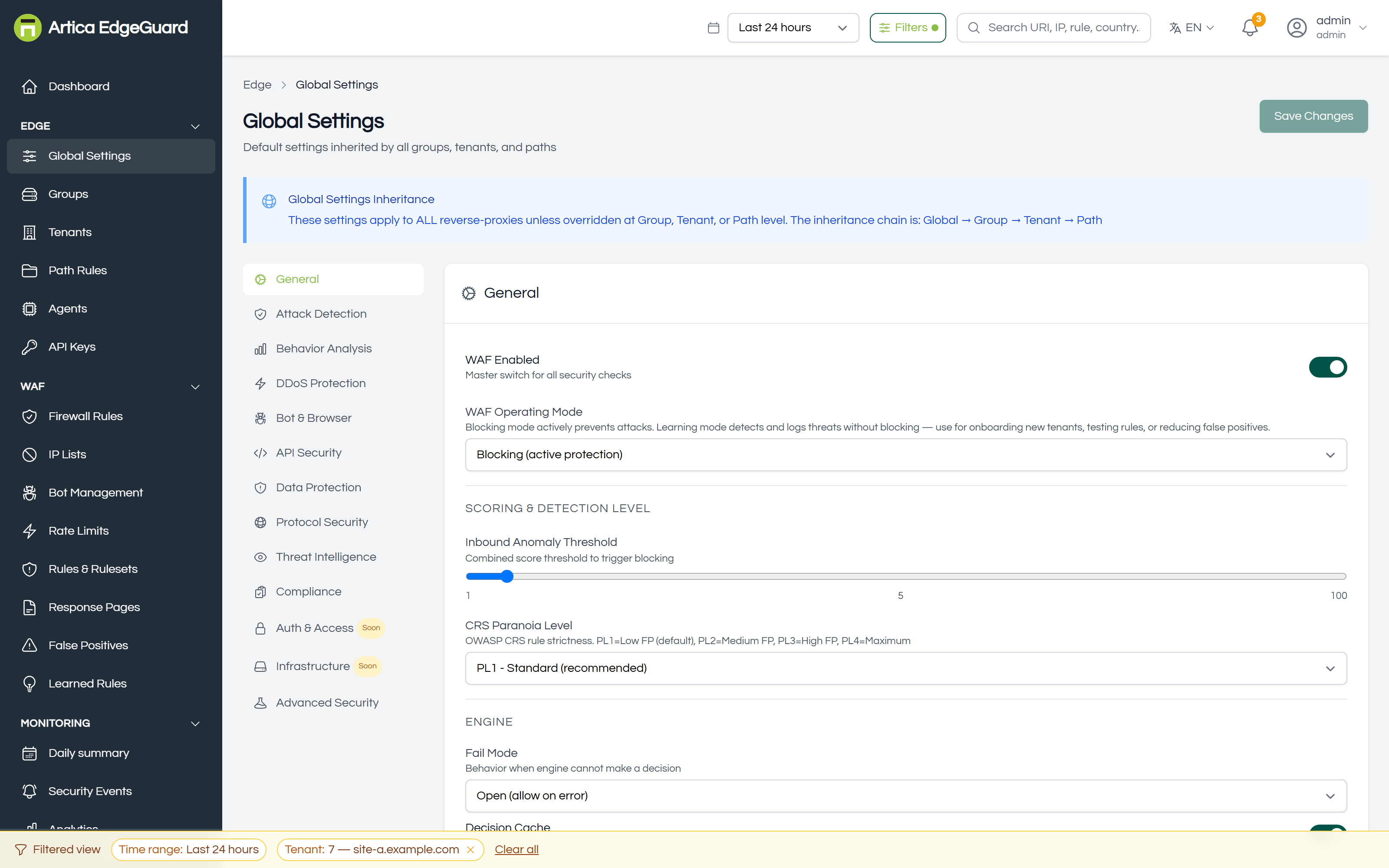
Task: Click the Filters button
Action: (x=908, y=27)
